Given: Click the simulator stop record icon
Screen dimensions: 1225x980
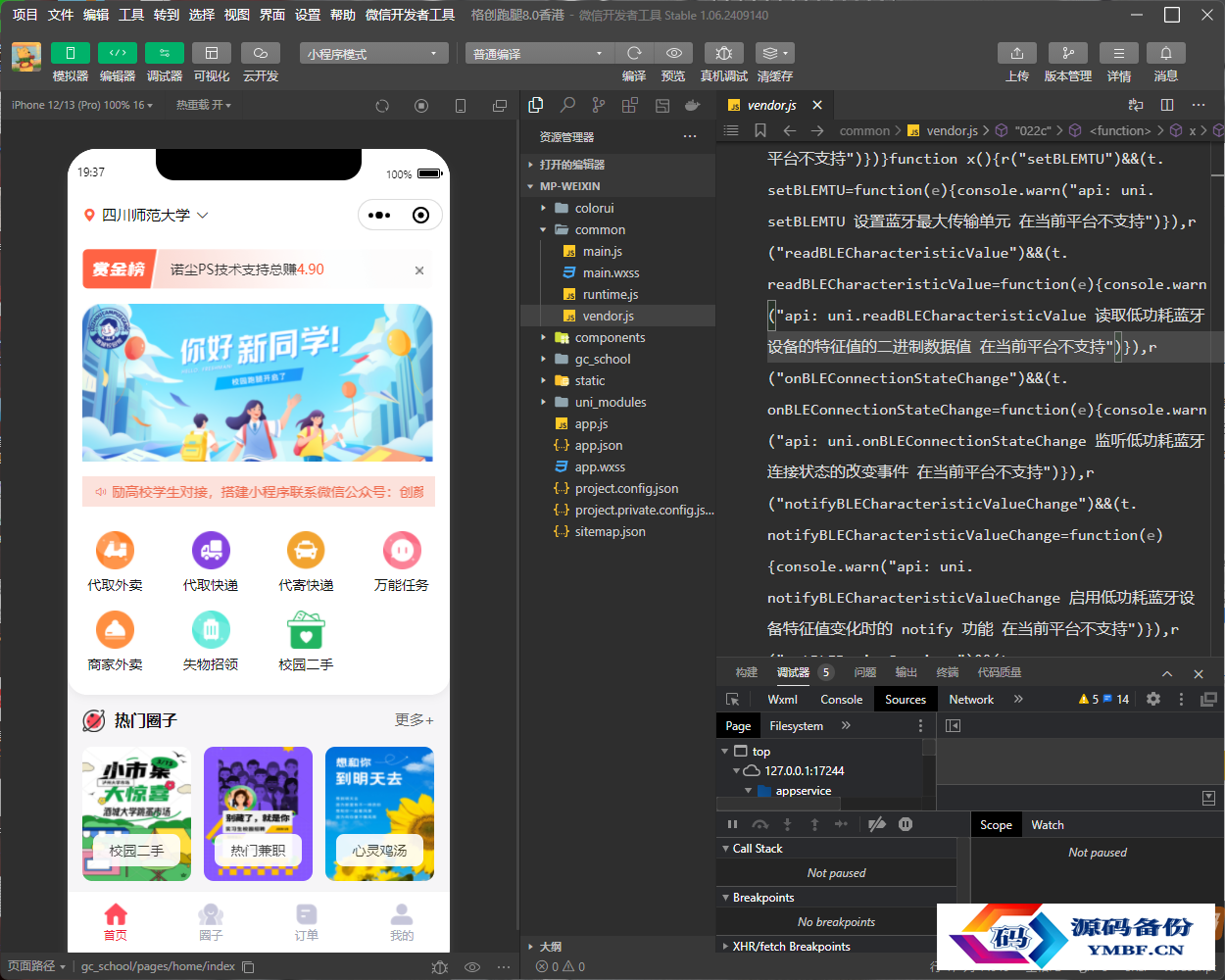Looking at the screenshot, I should [421, 105].
